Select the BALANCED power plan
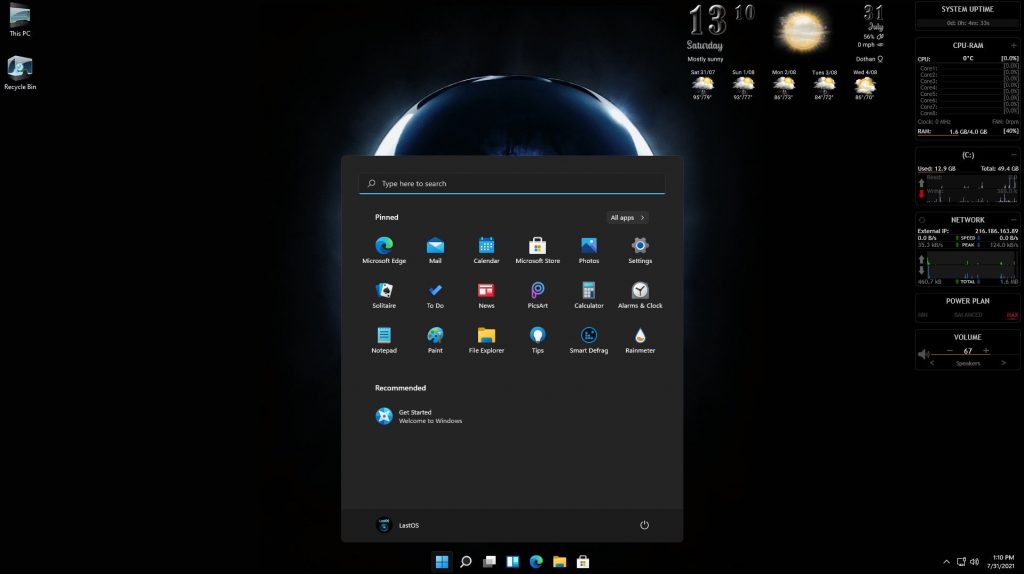Image resolution: width=1024 pixels, height=574 pixels. [x=967, y=315]
